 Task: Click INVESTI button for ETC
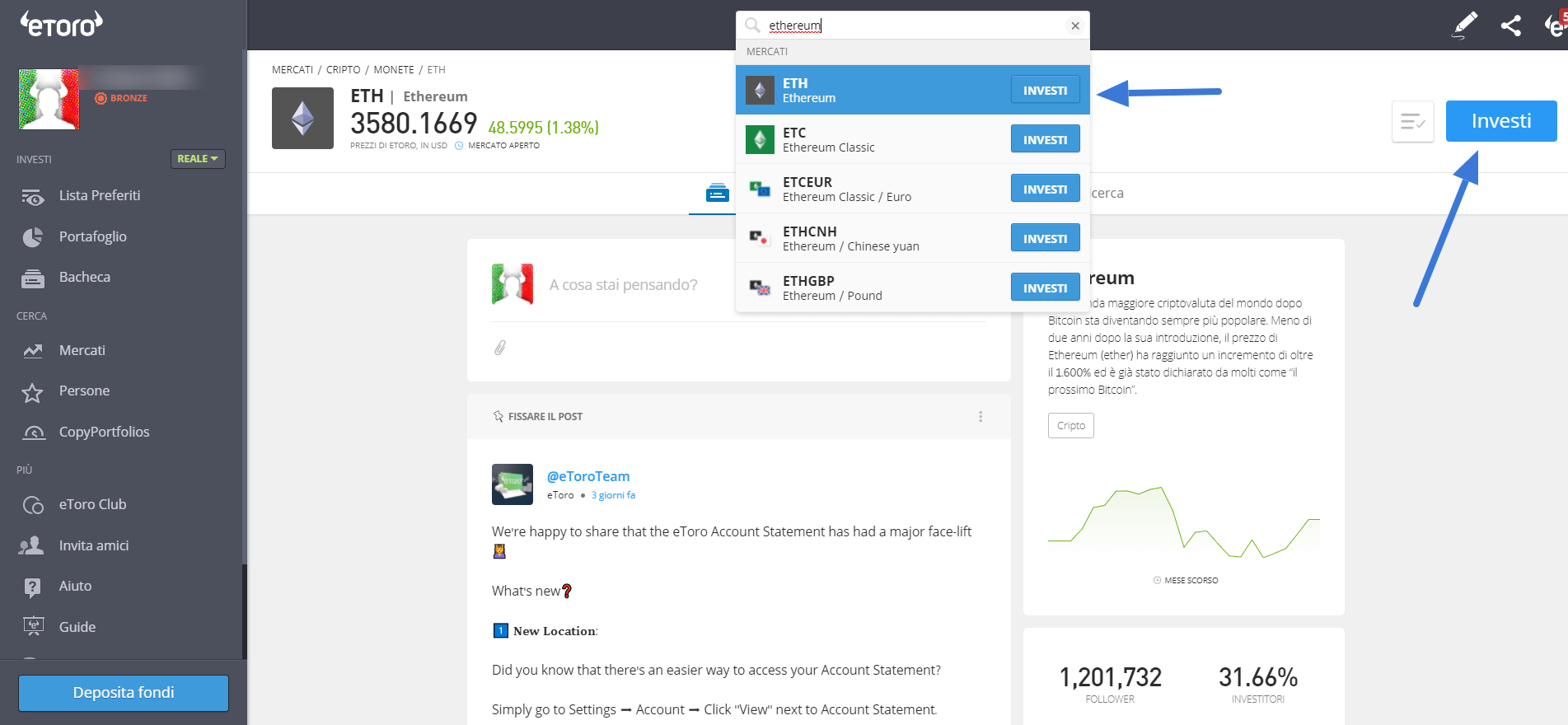coord(1046,140)
